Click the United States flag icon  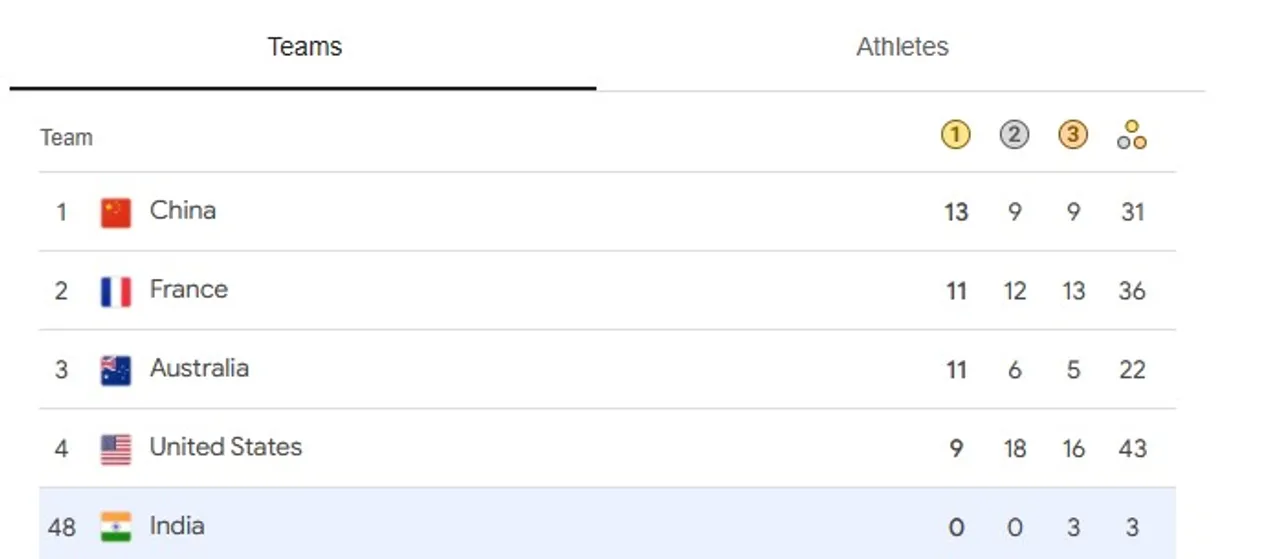(x=116, y=449)
